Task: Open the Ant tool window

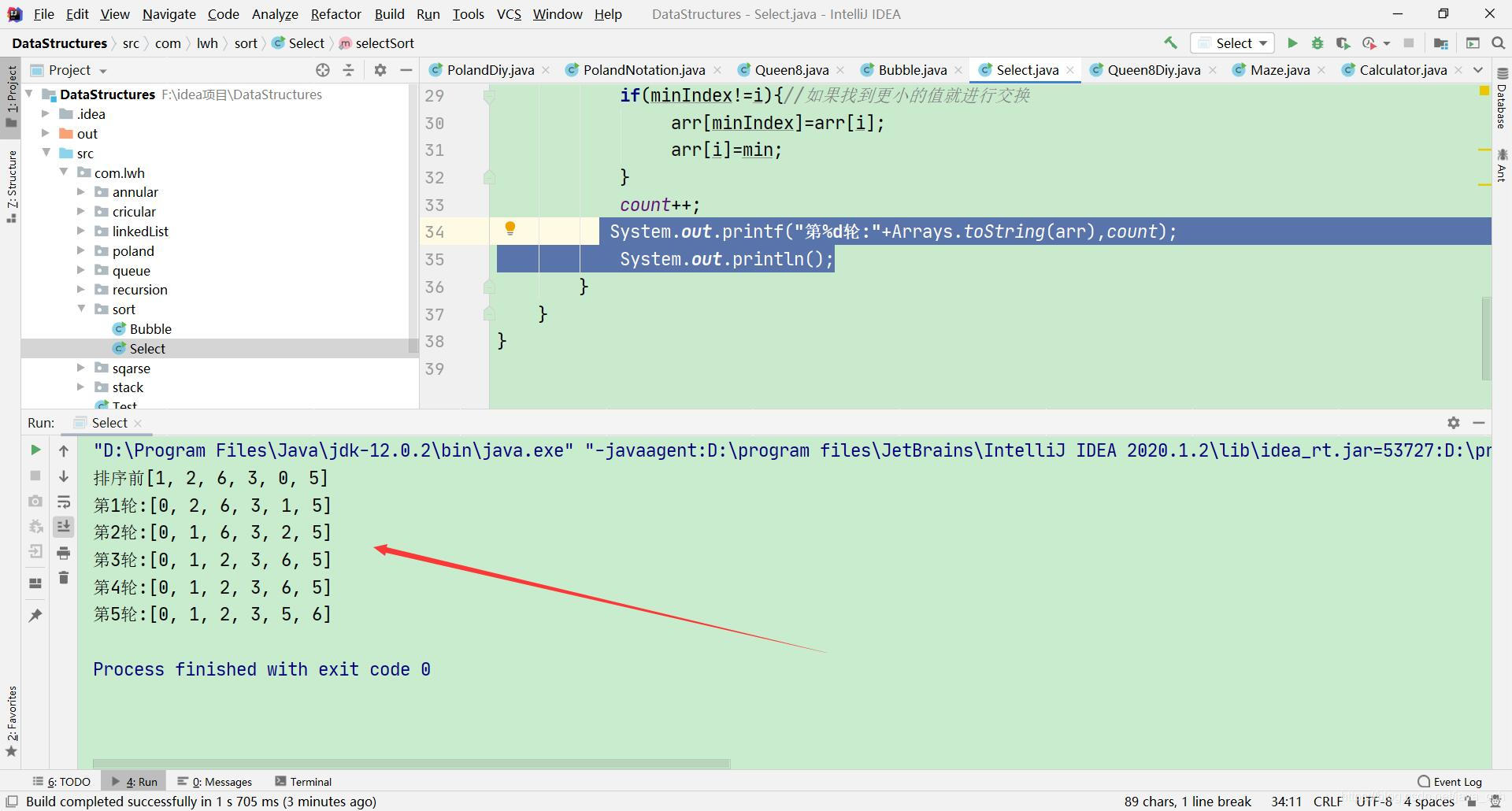Action: coord(1502,165)
